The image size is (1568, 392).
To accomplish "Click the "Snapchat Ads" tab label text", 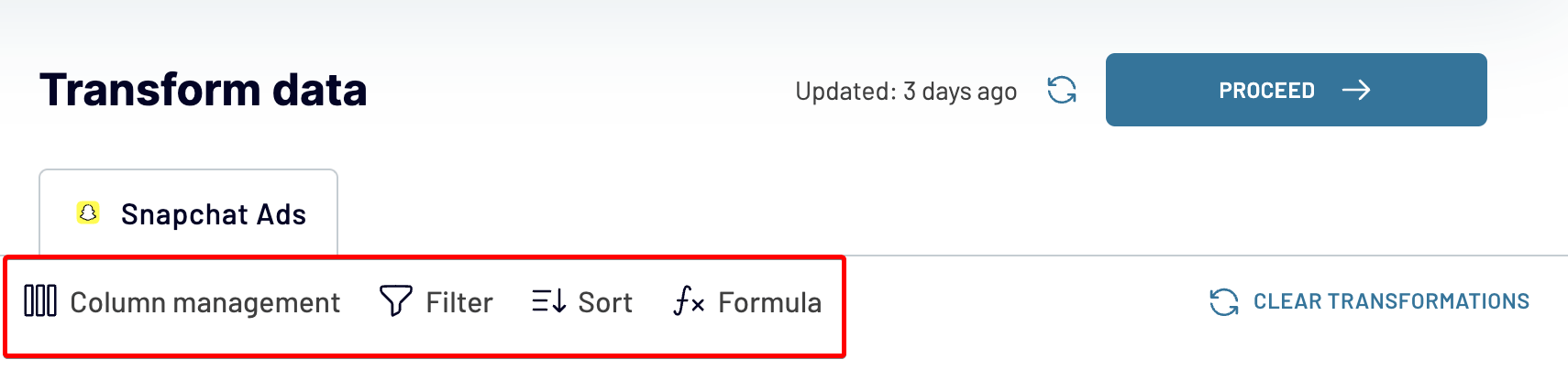I will coord(214,214).
